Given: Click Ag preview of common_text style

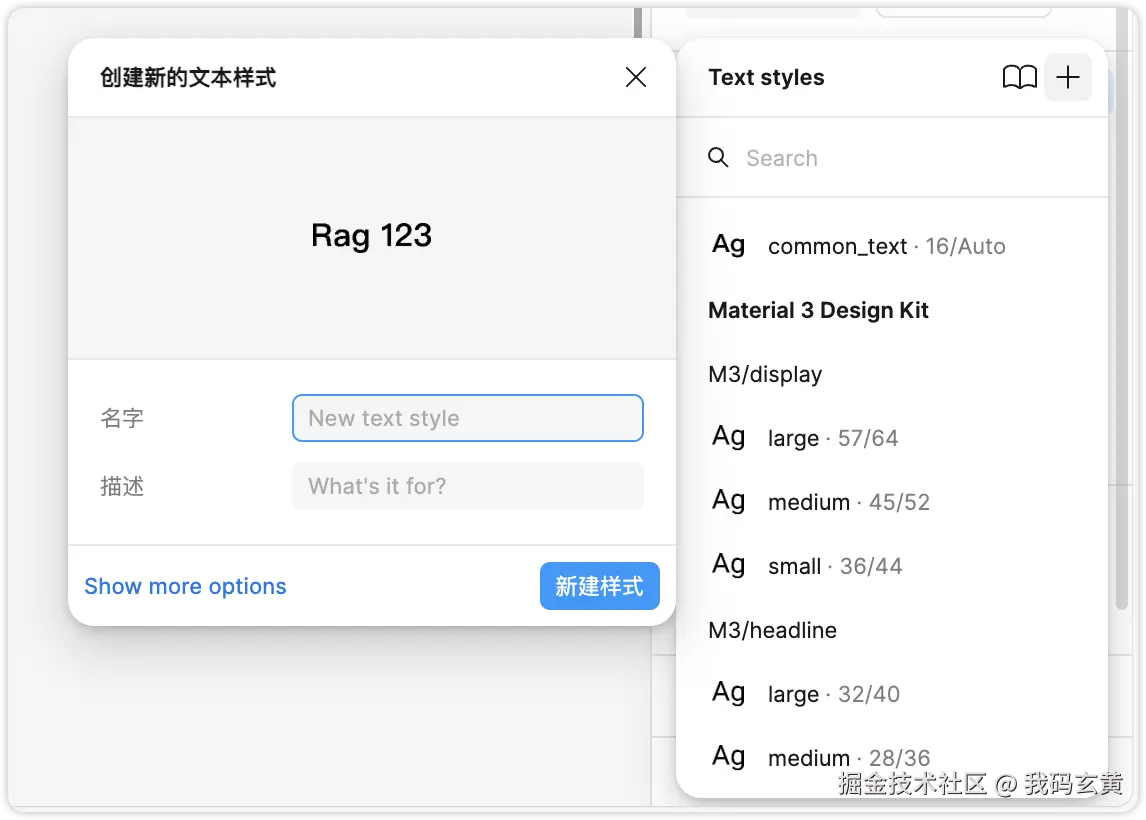Looking at the screenshot, I should click(x=729, y=245).
